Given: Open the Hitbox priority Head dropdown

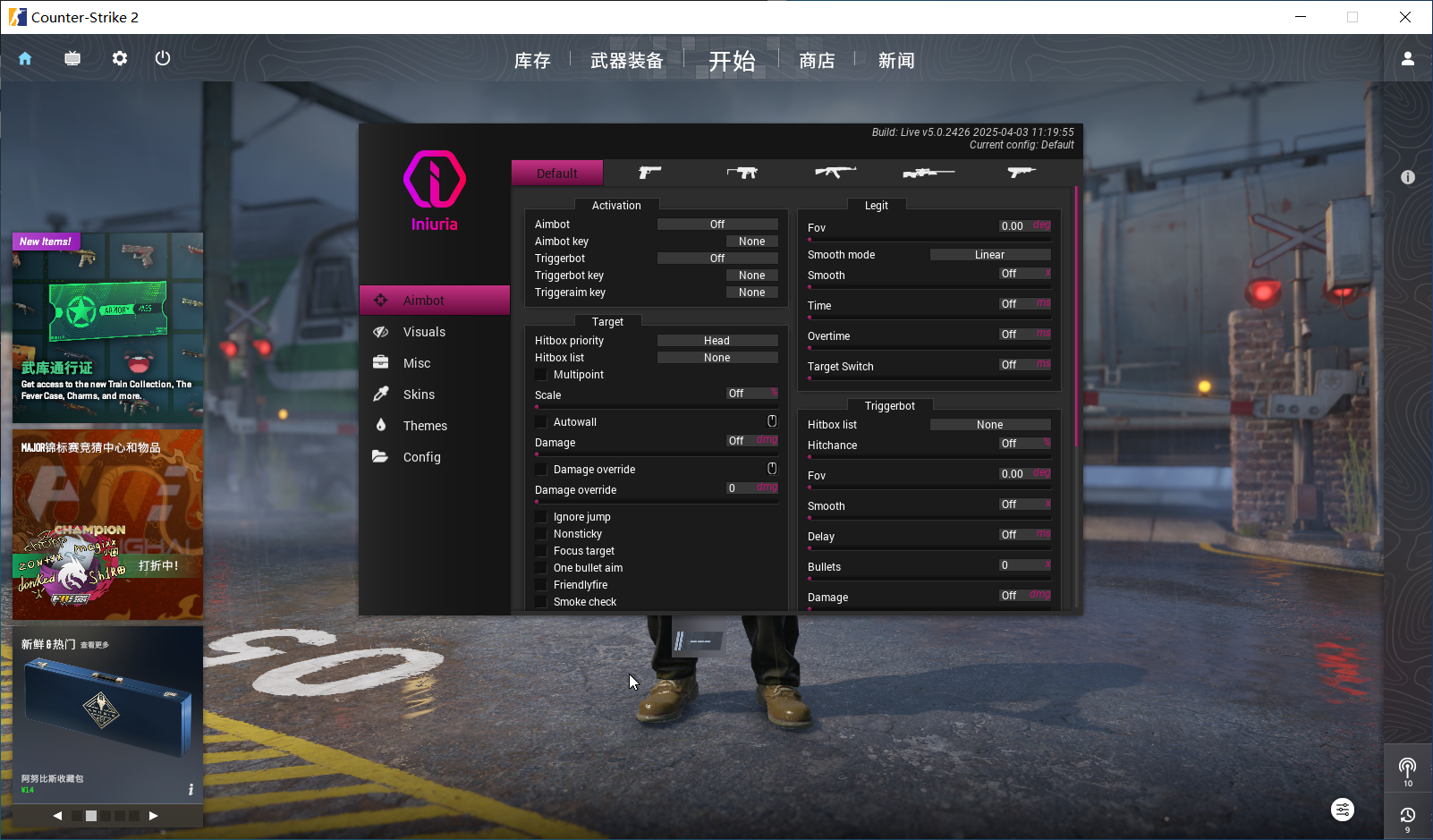Looking at the screenshot, I should [716, 341].
